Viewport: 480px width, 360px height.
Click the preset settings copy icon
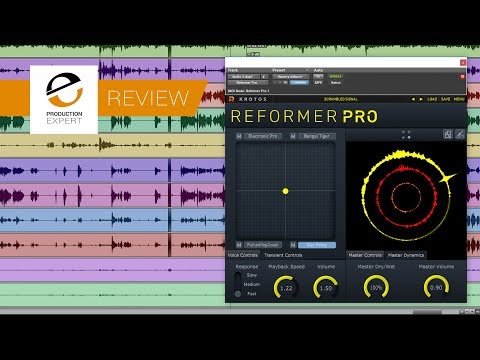pos(286,82)
